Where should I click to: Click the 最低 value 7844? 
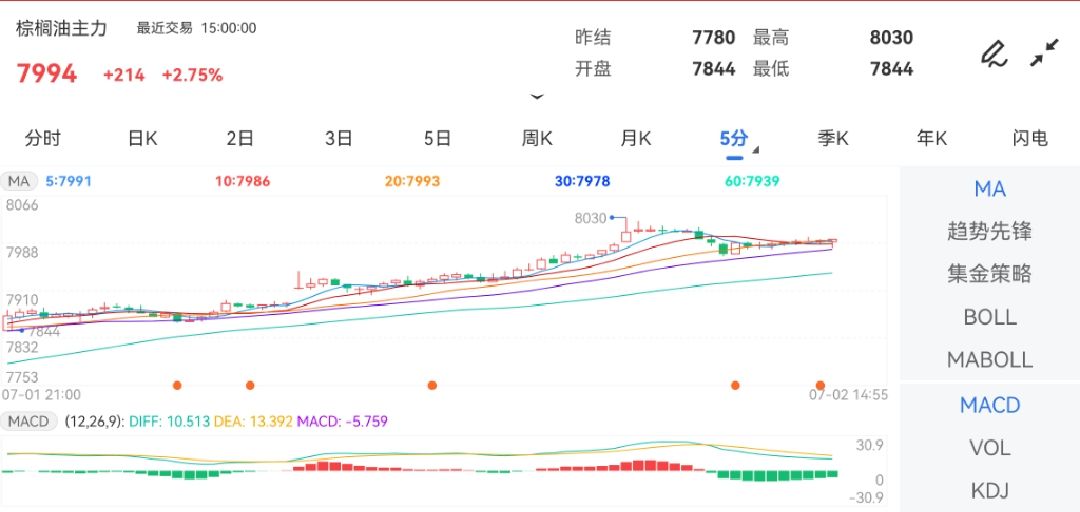coord(891,69)
